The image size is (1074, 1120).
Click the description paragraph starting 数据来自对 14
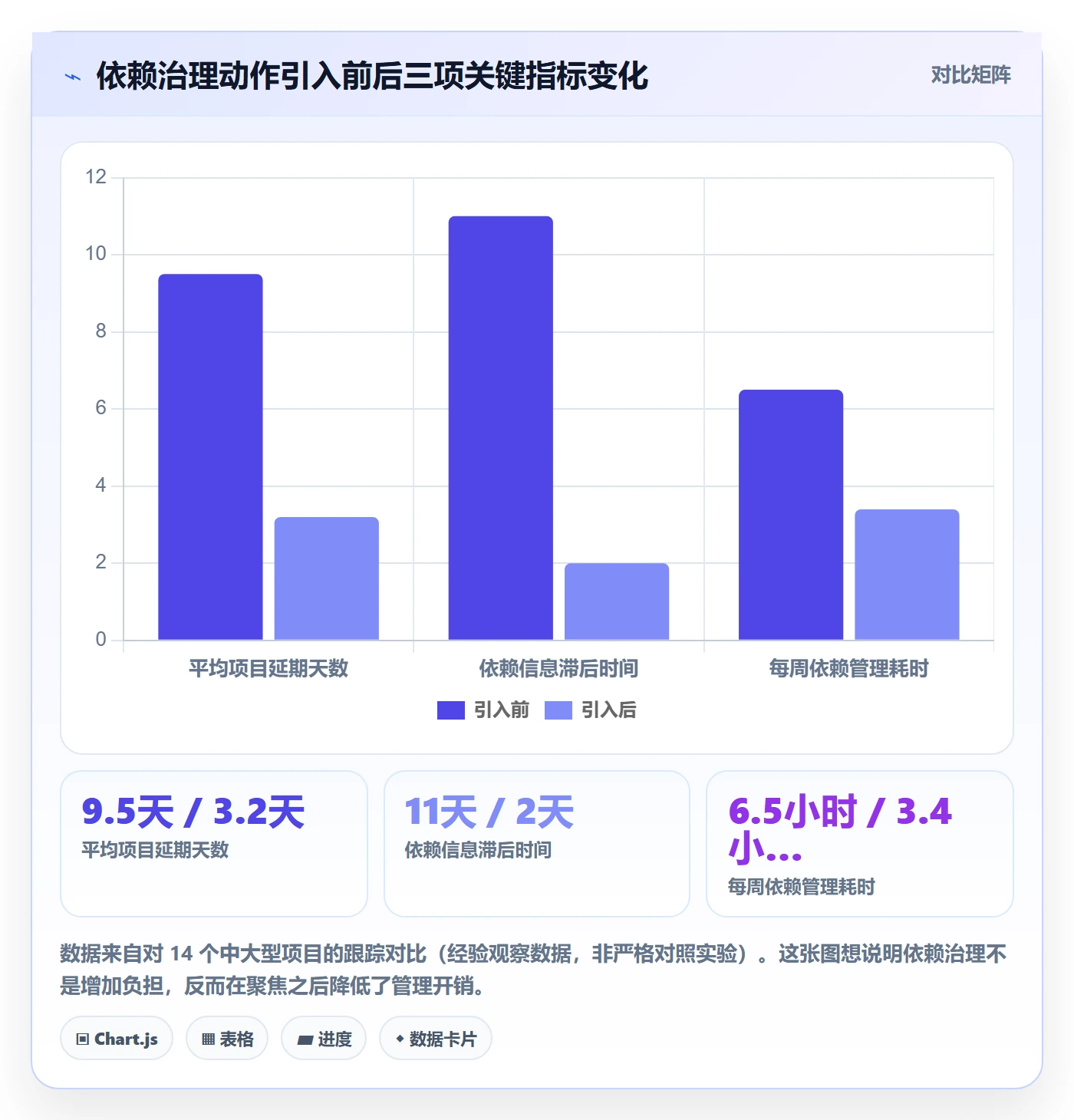533,970
